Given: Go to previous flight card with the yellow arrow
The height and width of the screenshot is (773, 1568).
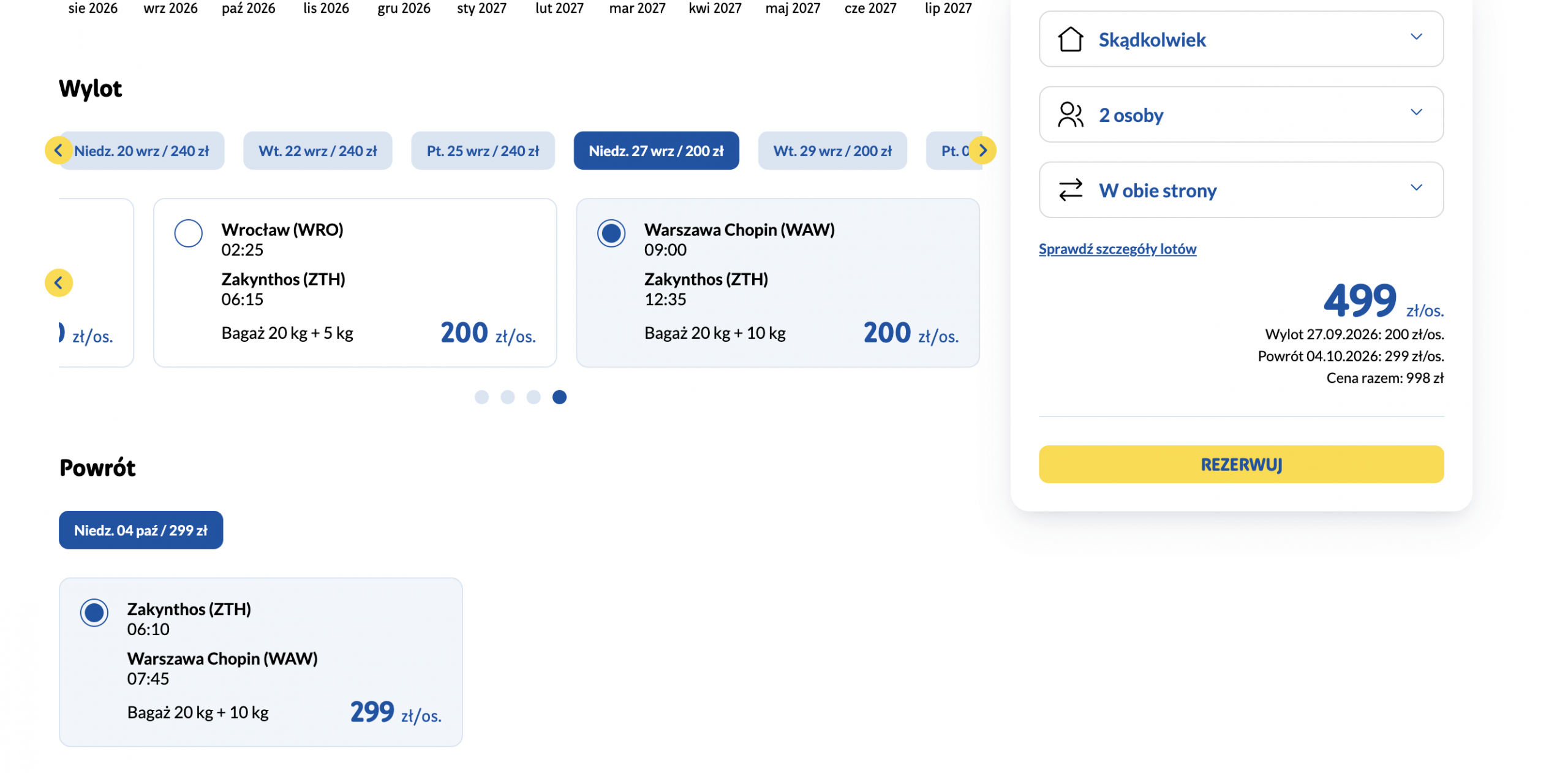Looking at the screenshot, I should click(59, 282).
